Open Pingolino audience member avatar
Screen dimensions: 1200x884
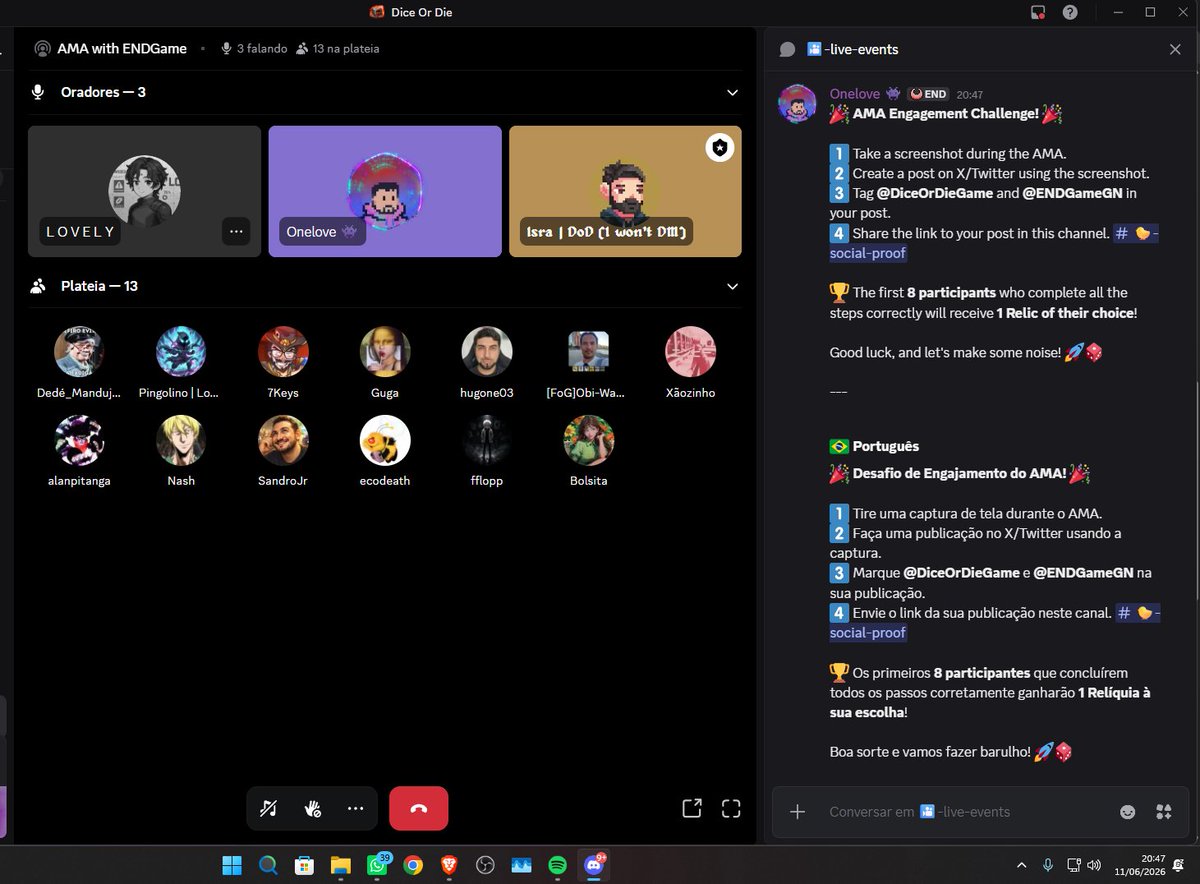tap(181, 352)
